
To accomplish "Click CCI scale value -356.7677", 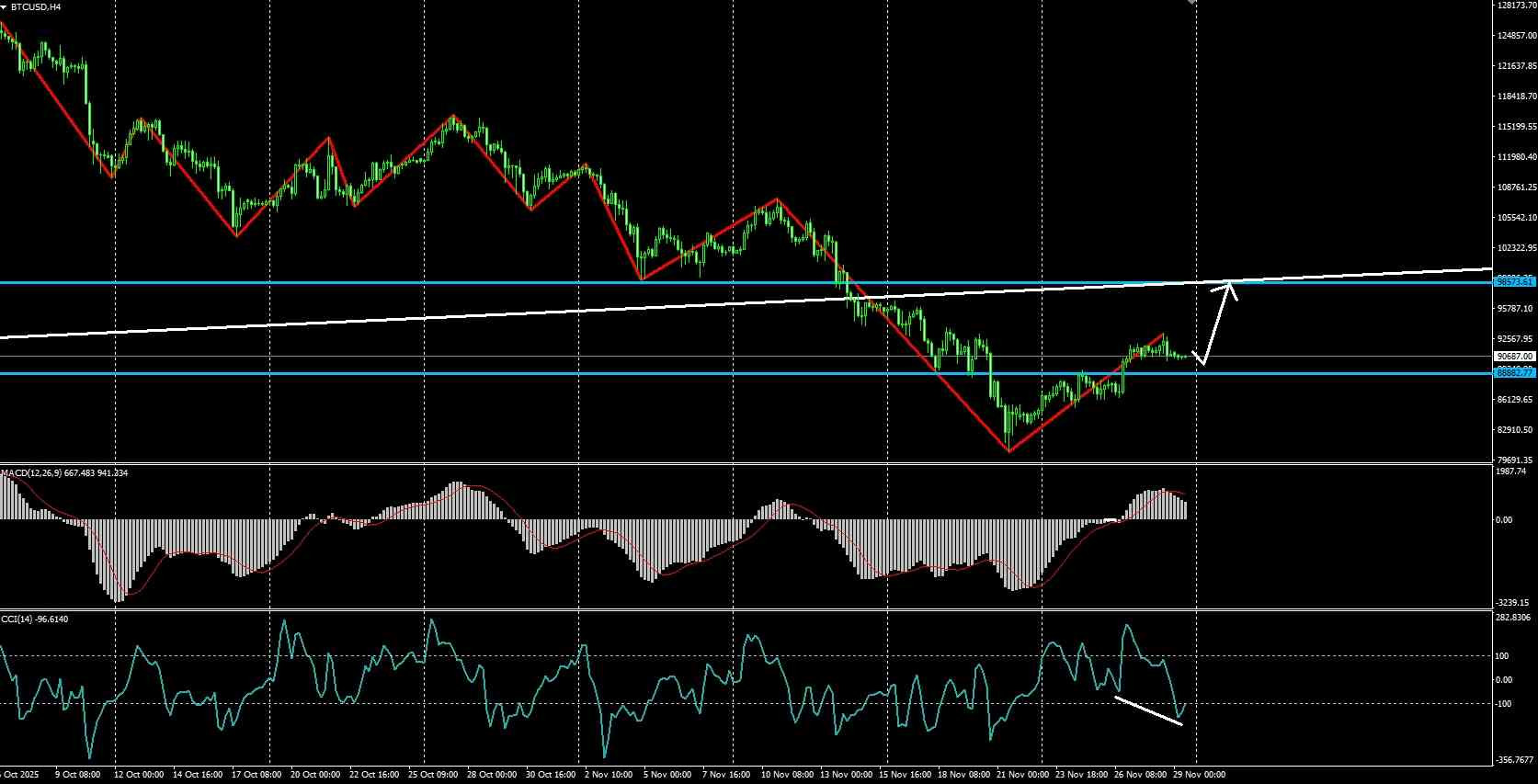I will click(x=1514, y=760).
